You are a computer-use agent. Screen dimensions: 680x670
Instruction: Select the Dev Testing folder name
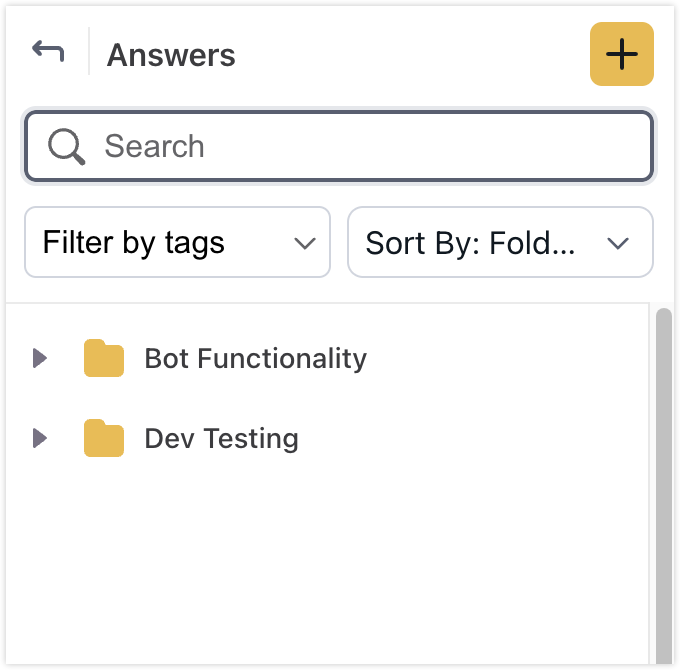click(221, 439)
